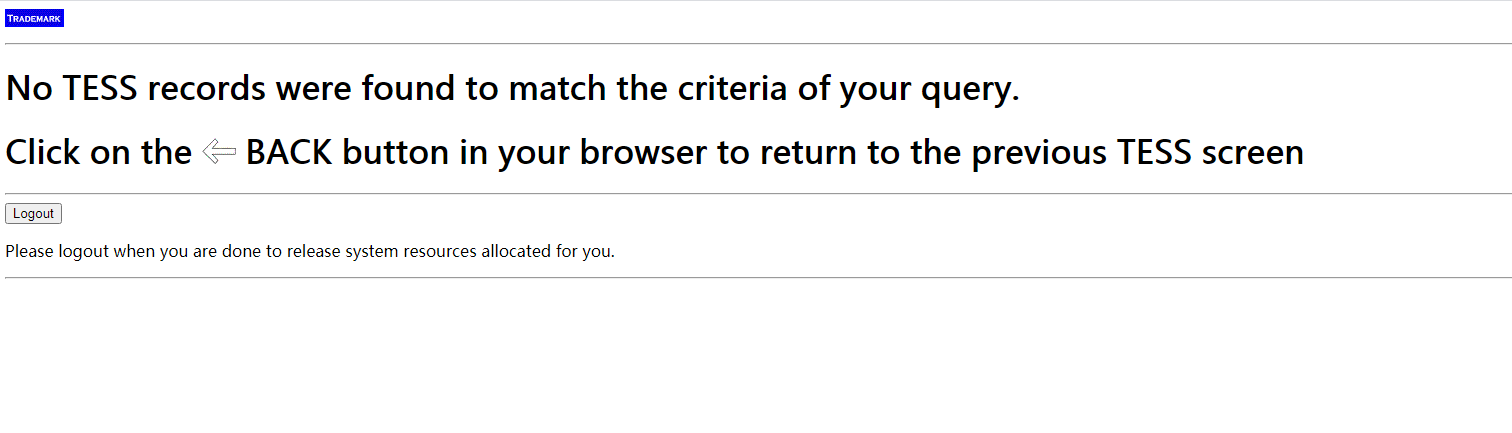
Task: Click the words "Click on the" in heading
Action: click(98, 153)
